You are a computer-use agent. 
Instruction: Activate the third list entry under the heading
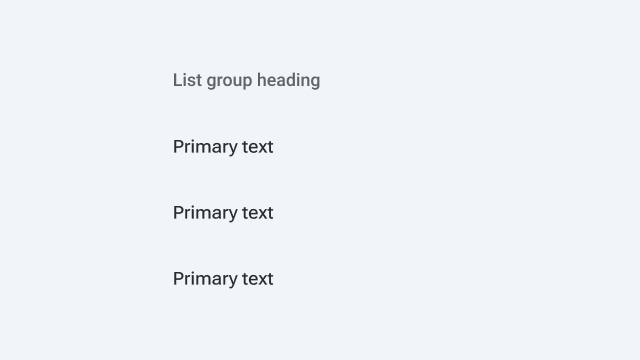(x=223, y=279)
